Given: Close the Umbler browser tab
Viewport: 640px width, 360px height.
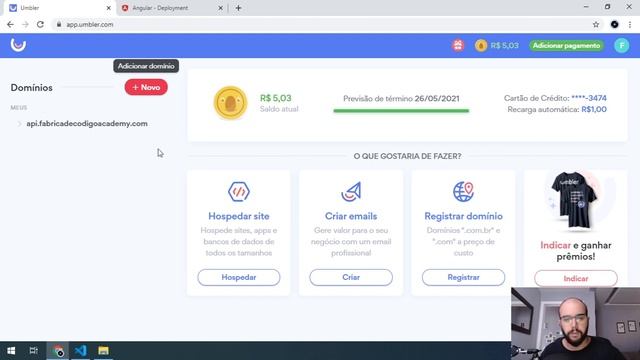Looking at the screenshot, I should tap(109, 8).
